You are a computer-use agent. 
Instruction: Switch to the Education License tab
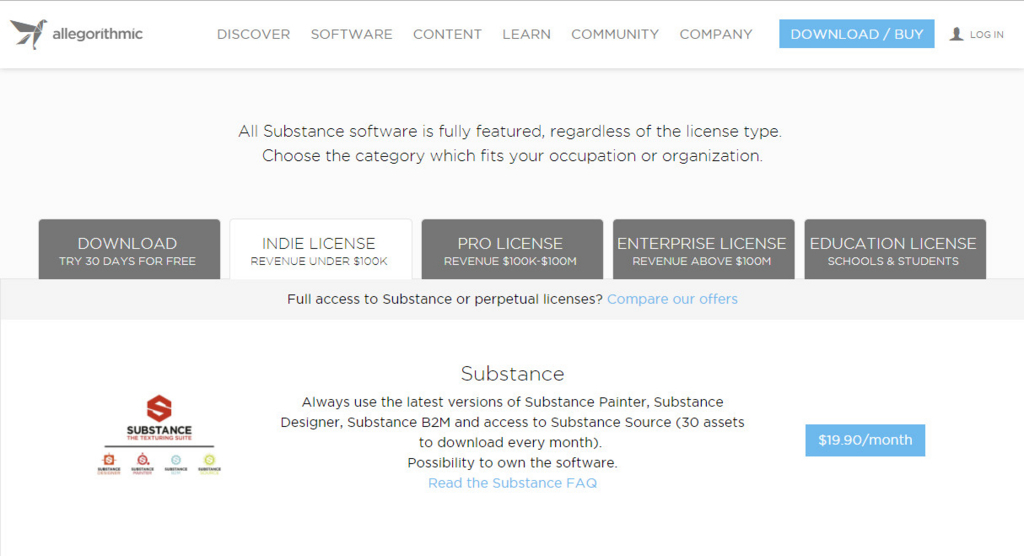click(895, 250)
